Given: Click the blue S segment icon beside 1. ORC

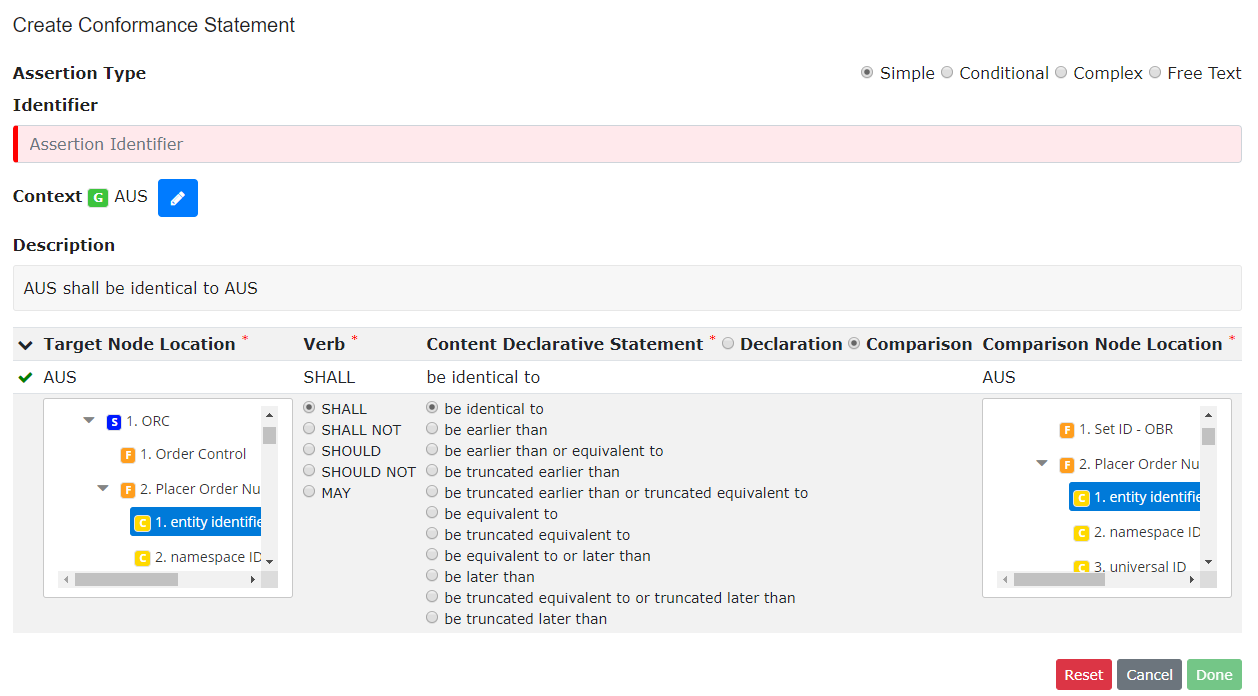Looking at the screenshot, I should (x=113, y=421).
